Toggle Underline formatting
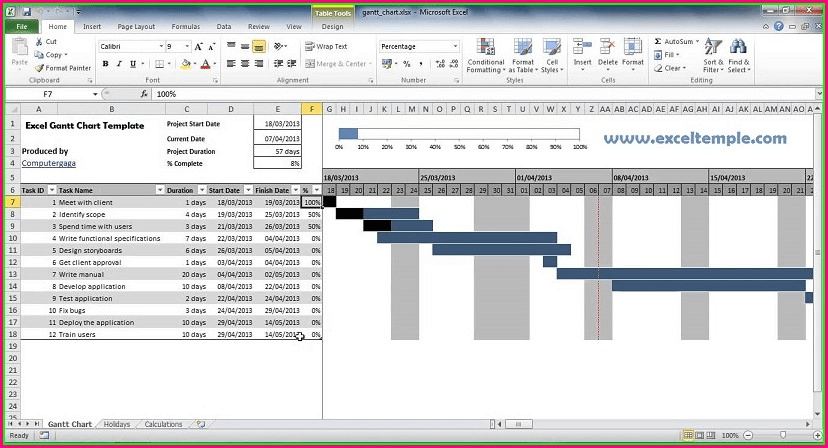The width and height of the screenshot is (828, 448). 133,64
